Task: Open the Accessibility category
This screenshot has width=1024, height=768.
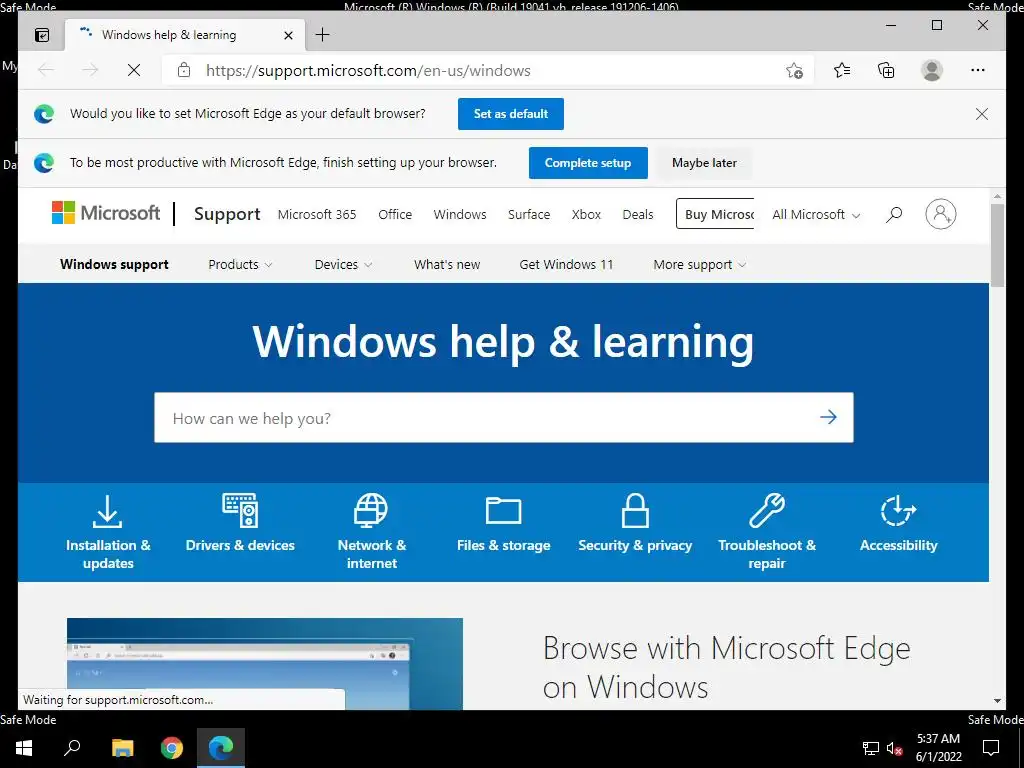Action: [x=899, y=524]
